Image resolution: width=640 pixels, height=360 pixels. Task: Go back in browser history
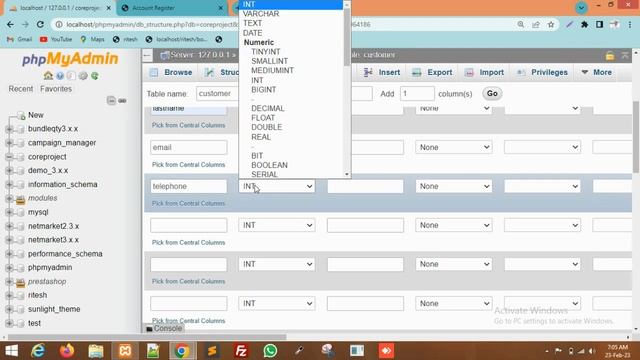tap(10, 24)
